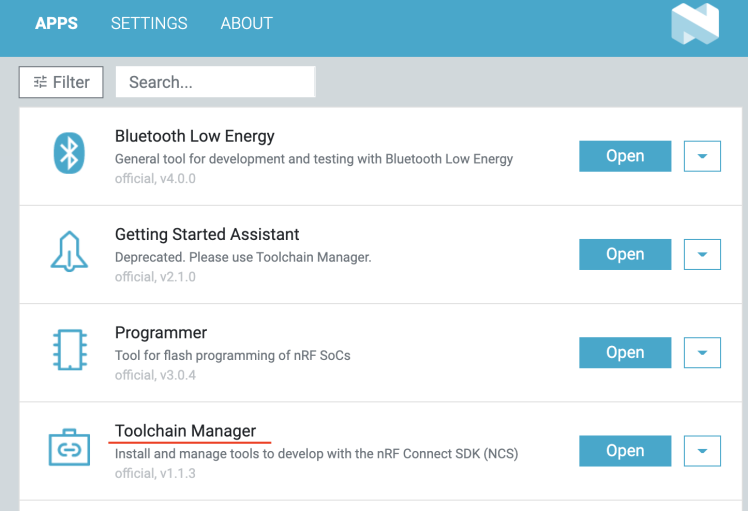Click the Bluetooth Low Energy app icon
This screenshot has height=511, width=748.
[x=68, y=154]
